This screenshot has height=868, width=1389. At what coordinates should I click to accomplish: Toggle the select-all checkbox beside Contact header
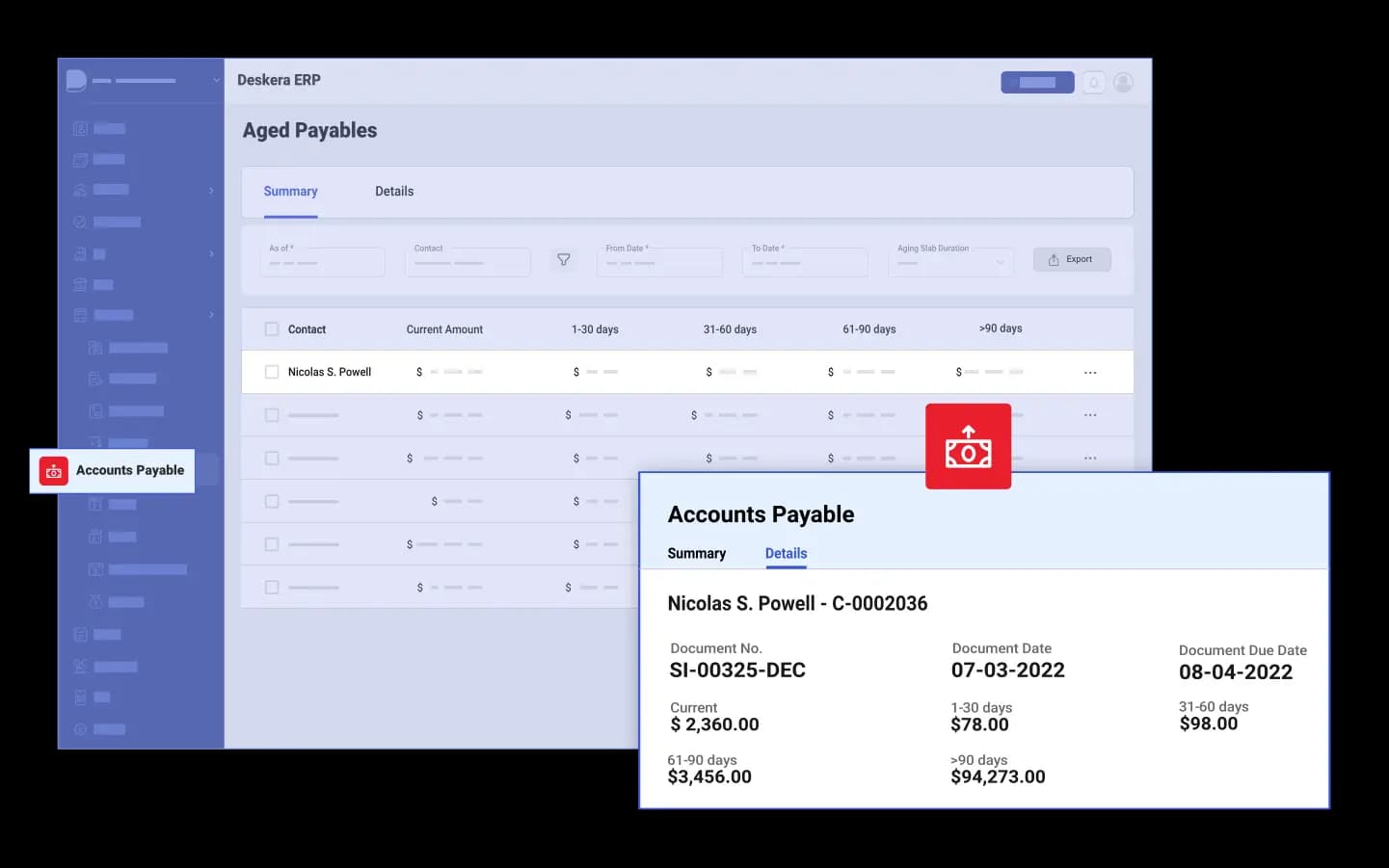[272, 329]
